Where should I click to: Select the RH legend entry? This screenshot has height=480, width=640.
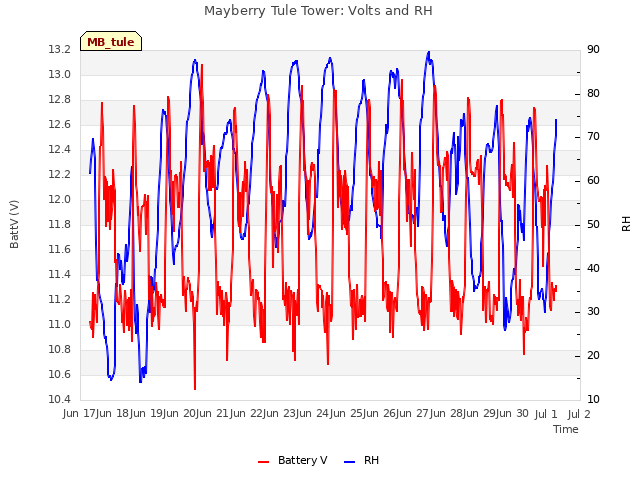tap(361, 460)
